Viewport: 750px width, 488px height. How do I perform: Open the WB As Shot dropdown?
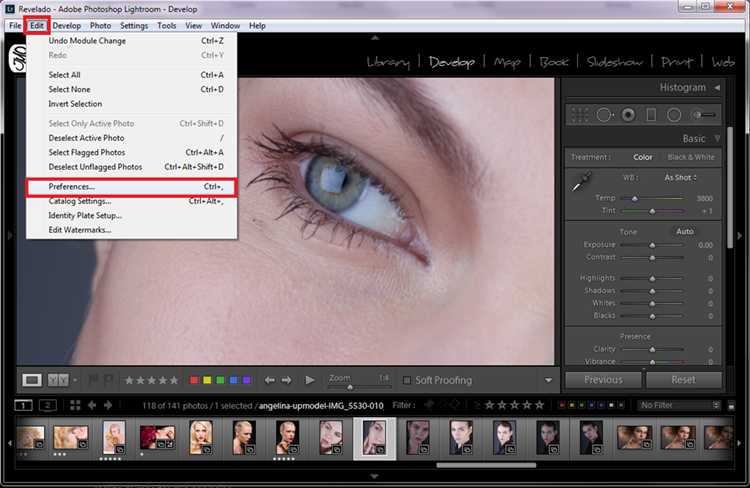tap(680, 177)
